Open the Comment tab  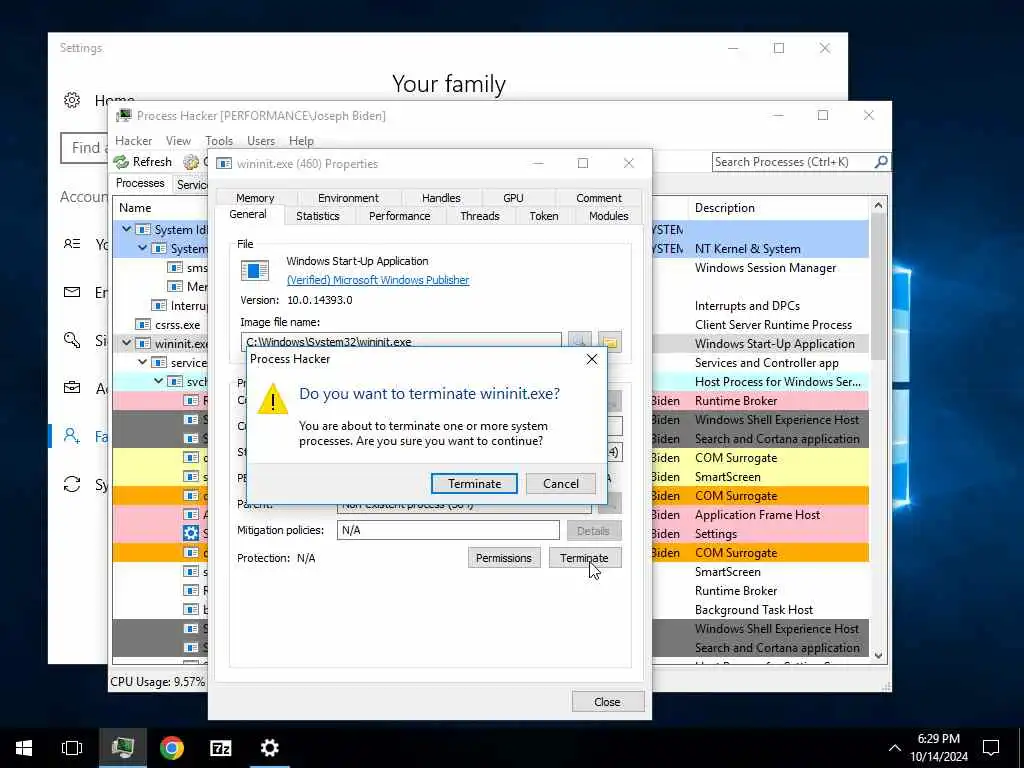point(599,198)
